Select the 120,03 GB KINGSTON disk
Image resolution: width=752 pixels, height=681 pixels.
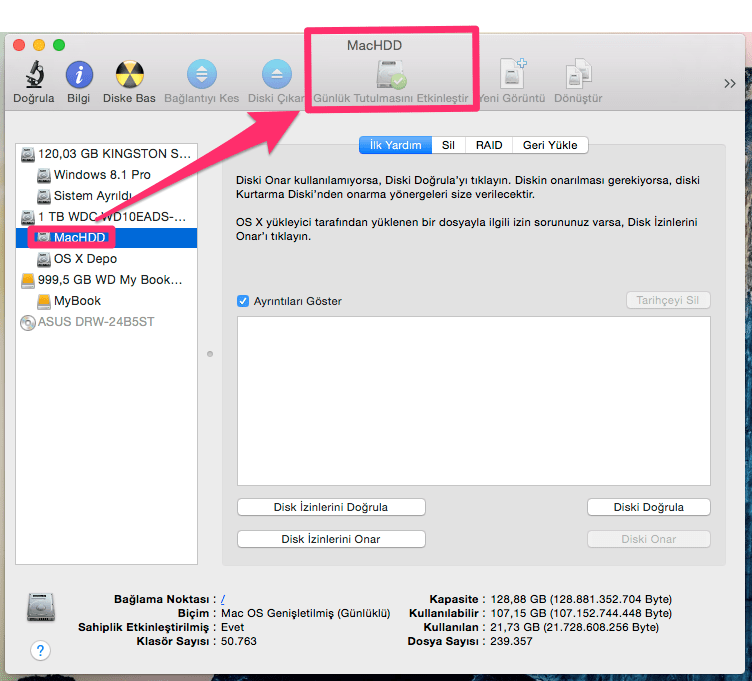point(106,153)
